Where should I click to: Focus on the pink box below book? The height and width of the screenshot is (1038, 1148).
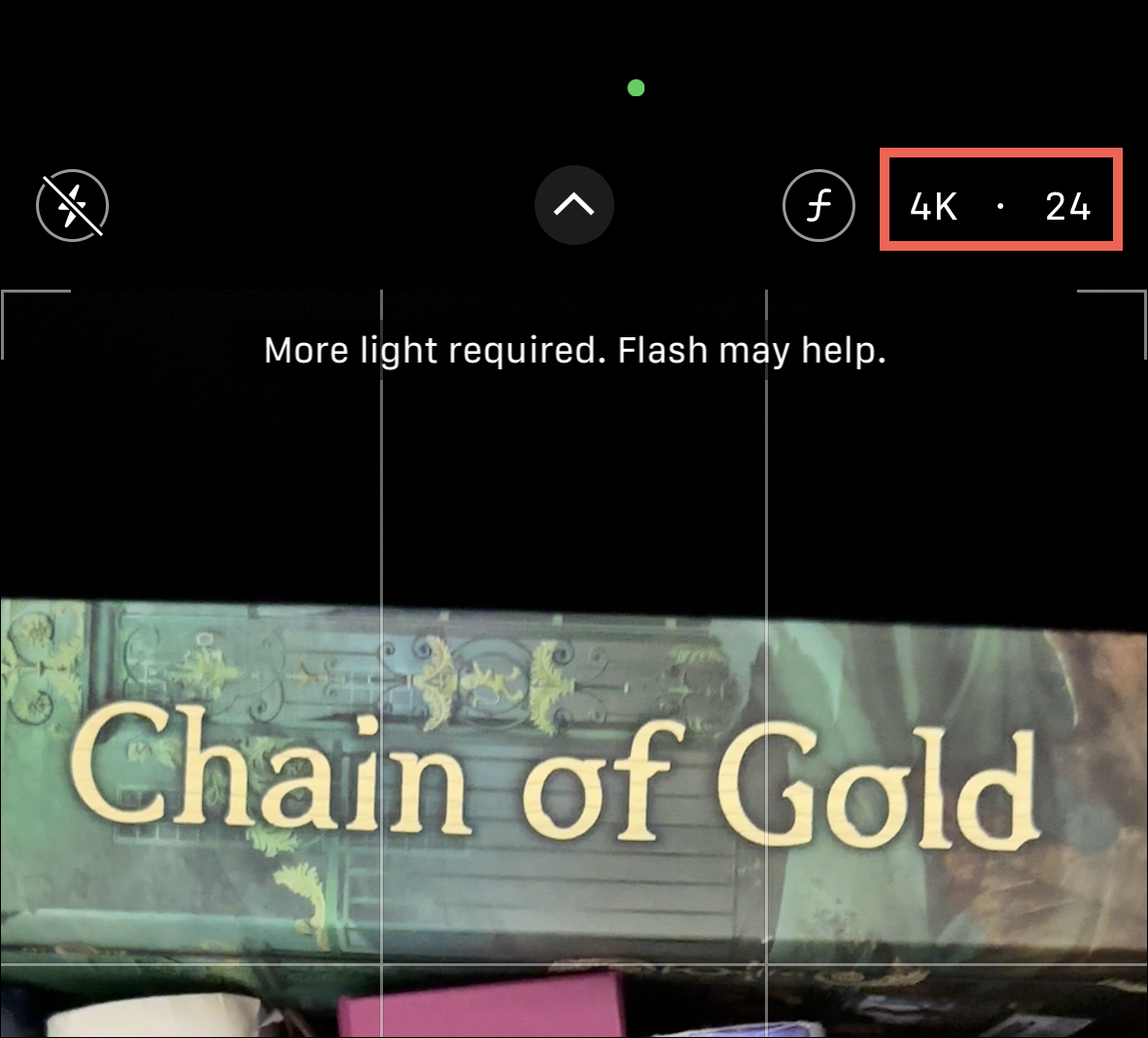(x=480, y=1006)
